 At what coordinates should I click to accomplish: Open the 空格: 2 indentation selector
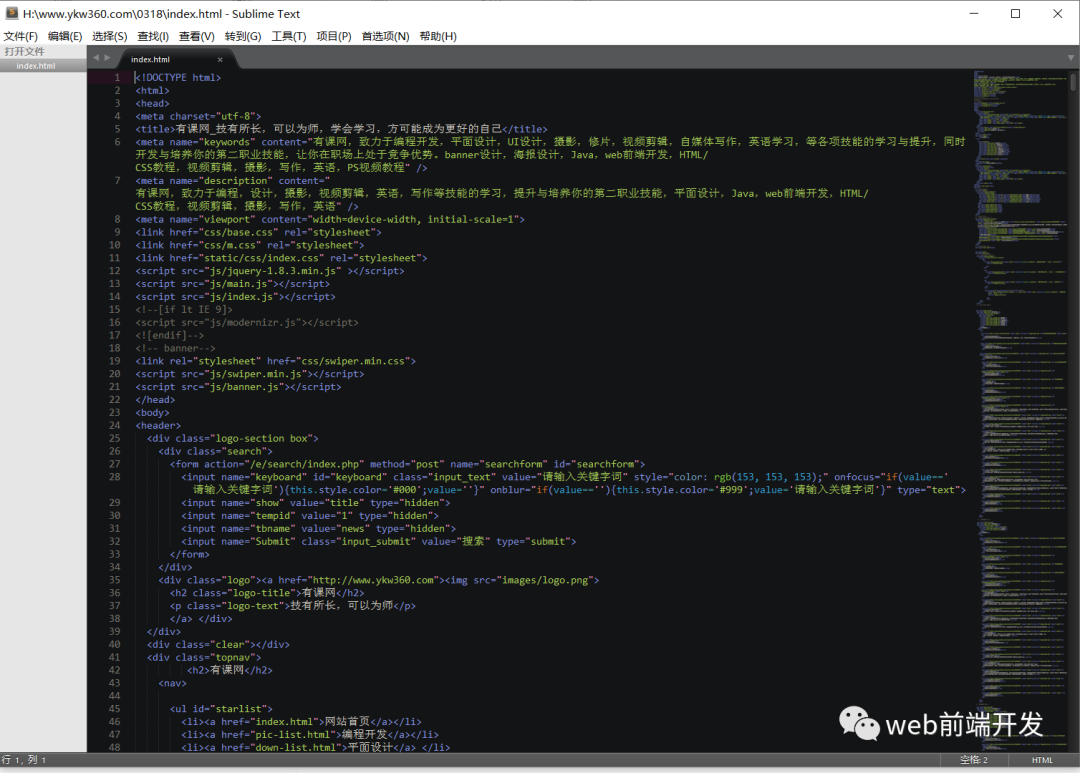(x=974, y=760)
